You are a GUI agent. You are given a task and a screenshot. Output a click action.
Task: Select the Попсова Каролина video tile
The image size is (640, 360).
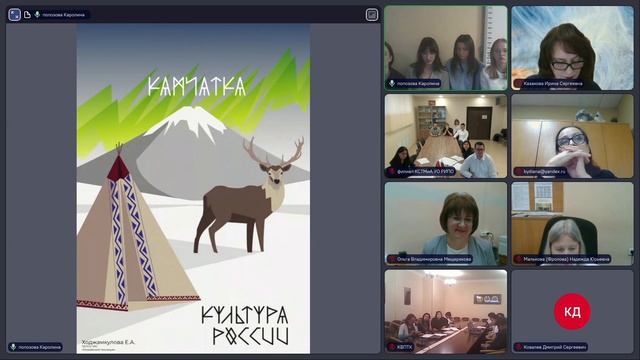tap(446, 48)
